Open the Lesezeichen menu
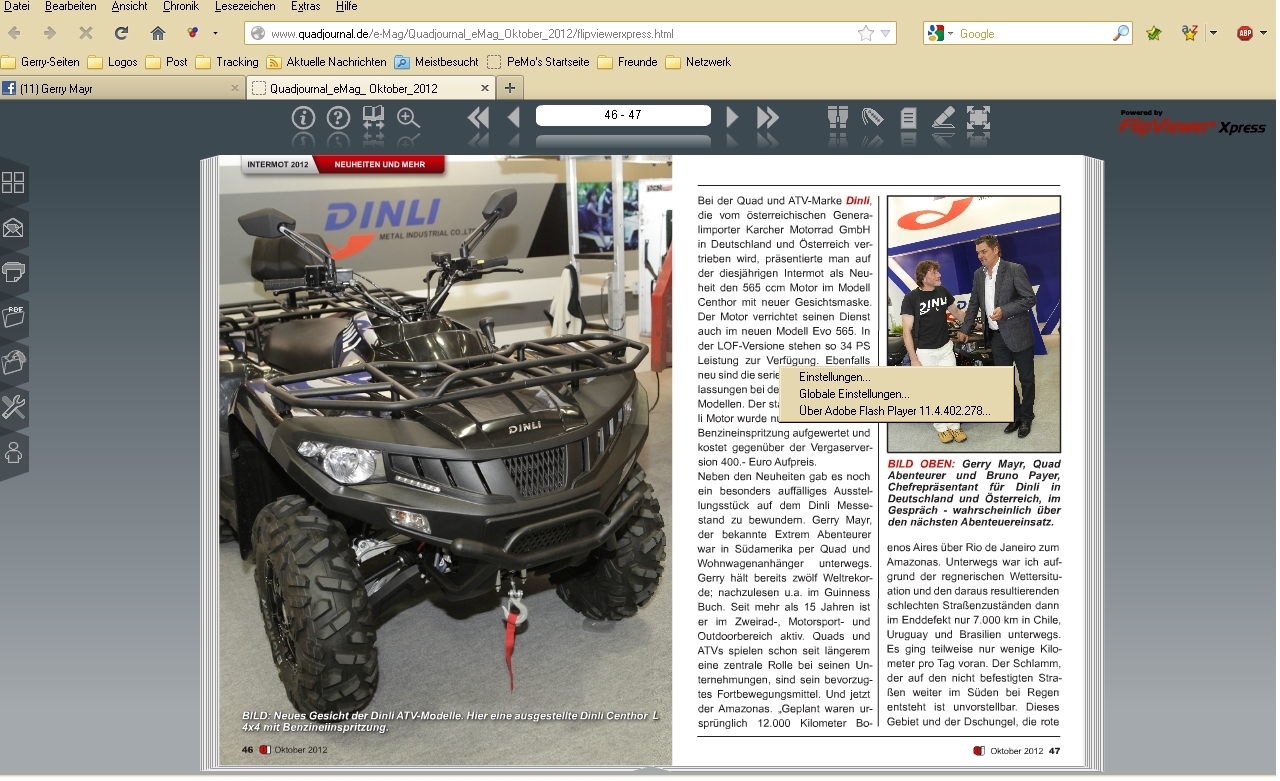The width and height of the screenshot is (1280, 781). coord(245,6)
